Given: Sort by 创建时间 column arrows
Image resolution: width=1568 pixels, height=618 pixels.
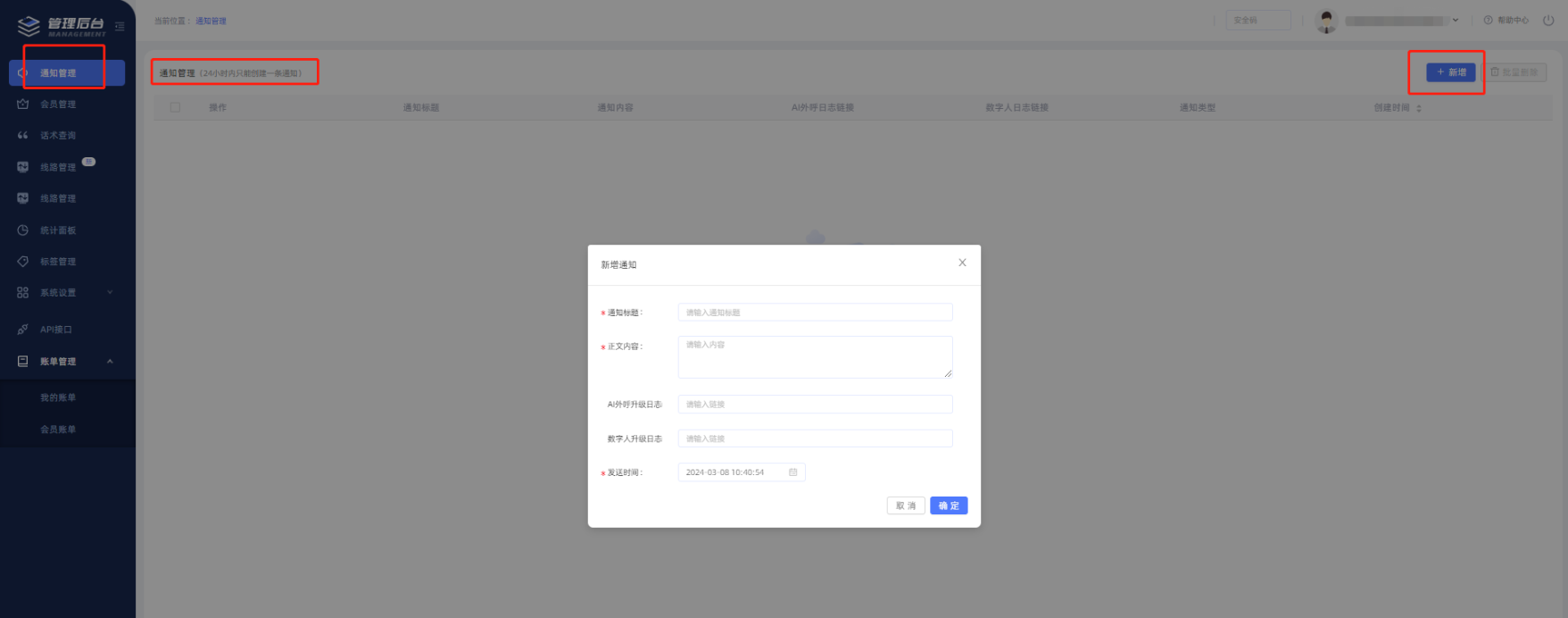Looking at the screenshot, I should [x=1418, y=108].
